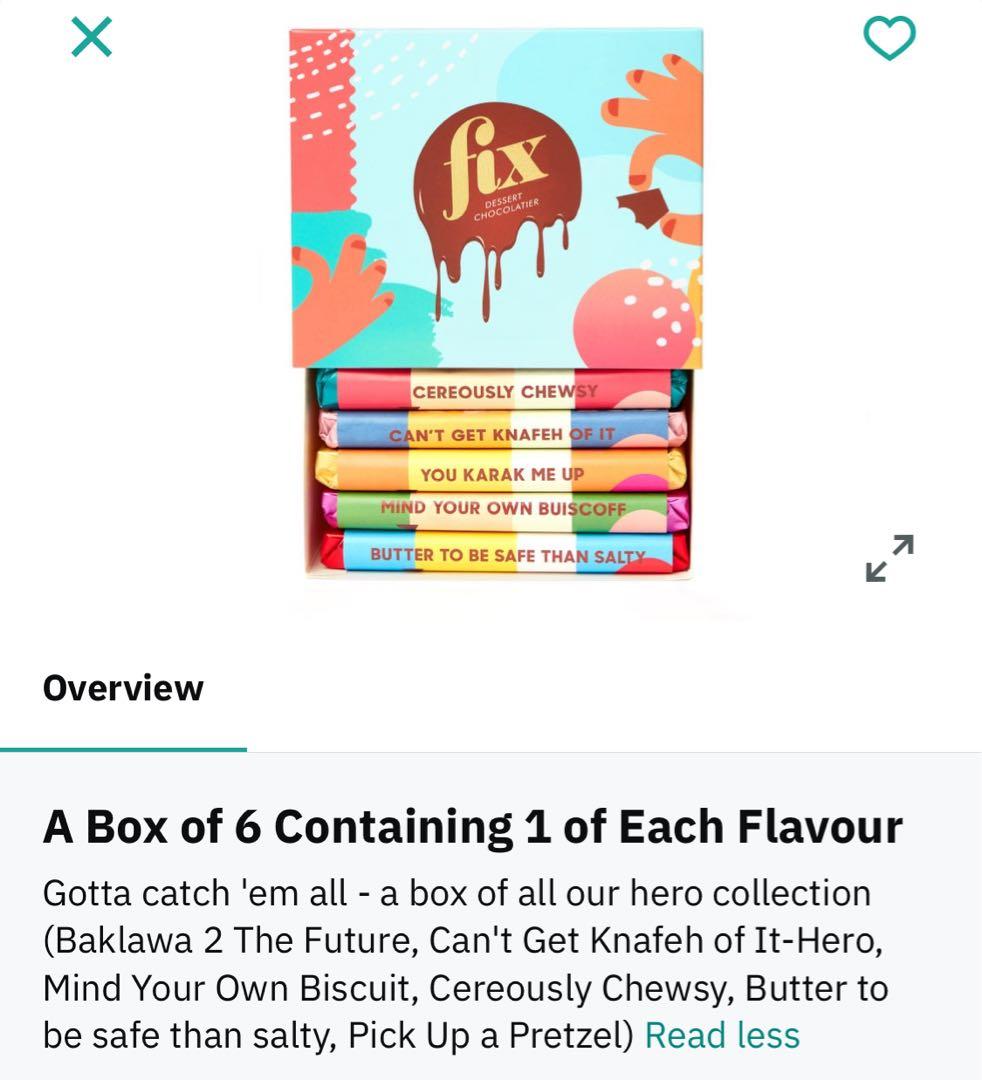Collapse description with the Read less link
The image size is (982, 1080).
[722, 1035]
